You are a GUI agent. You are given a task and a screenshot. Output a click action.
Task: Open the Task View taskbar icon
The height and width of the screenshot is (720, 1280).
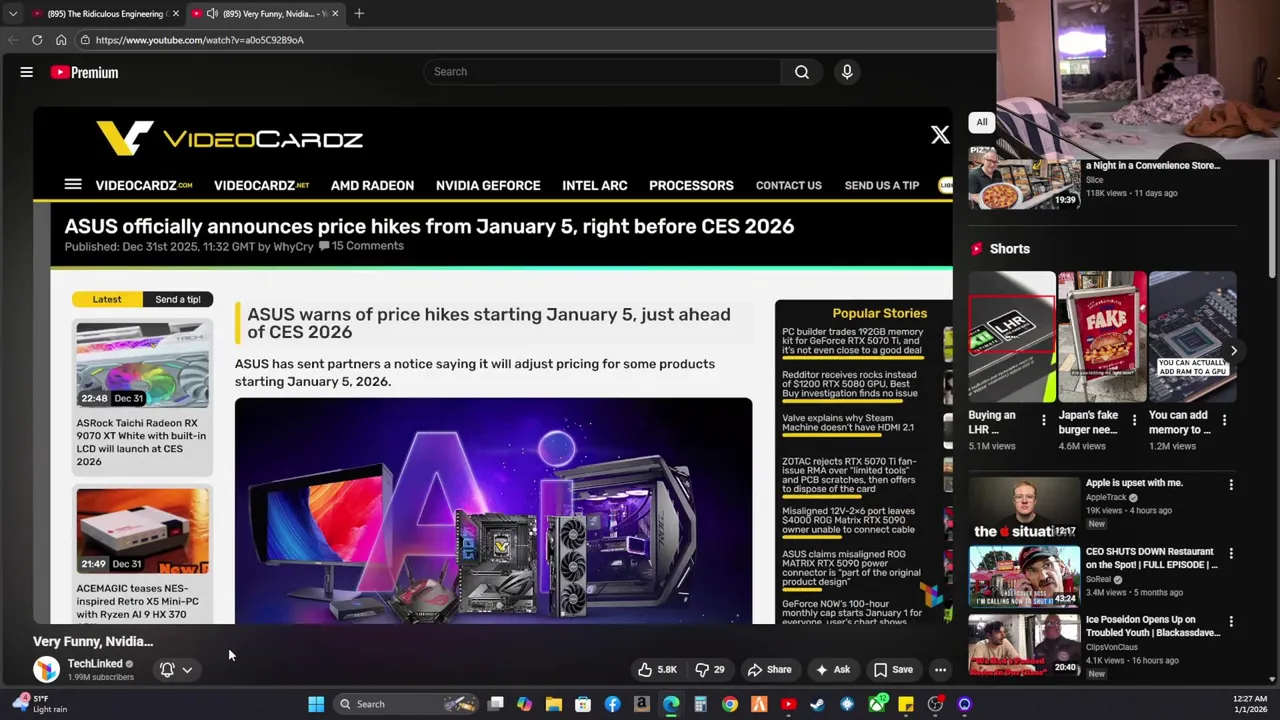(x=495, y=704)
